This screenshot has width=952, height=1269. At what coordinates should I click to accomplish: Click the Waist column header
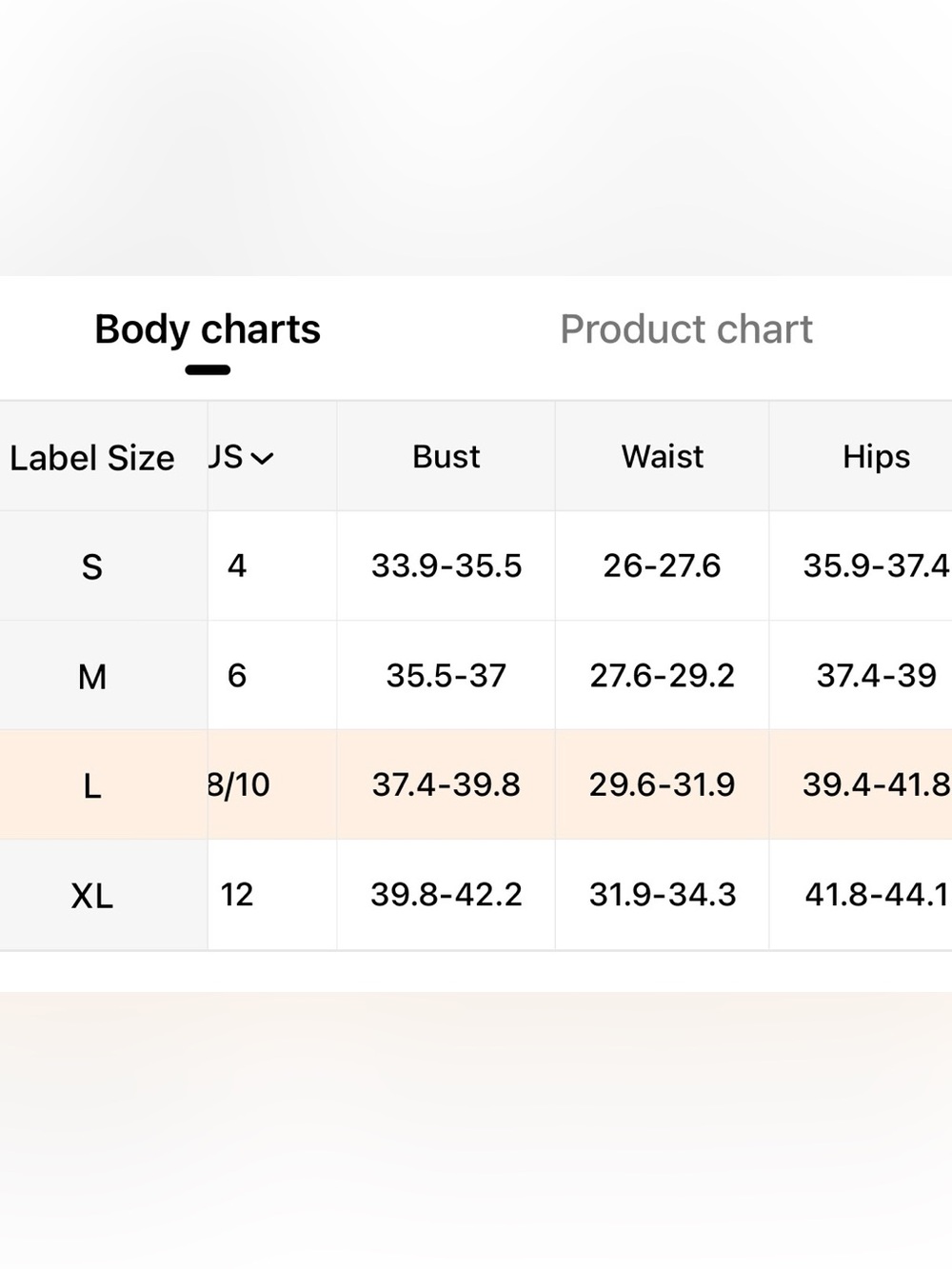click(x=663, y=457)
